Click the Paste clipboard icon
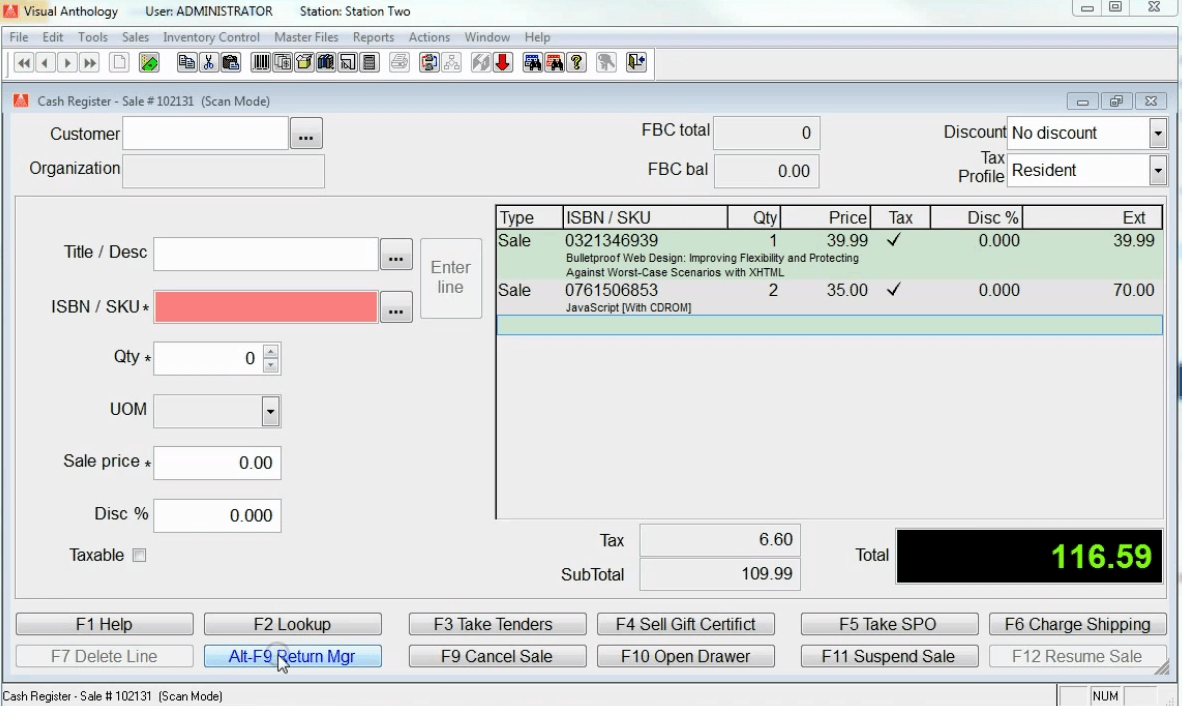Screen dimensions: 1182x706 coord(229,62)
